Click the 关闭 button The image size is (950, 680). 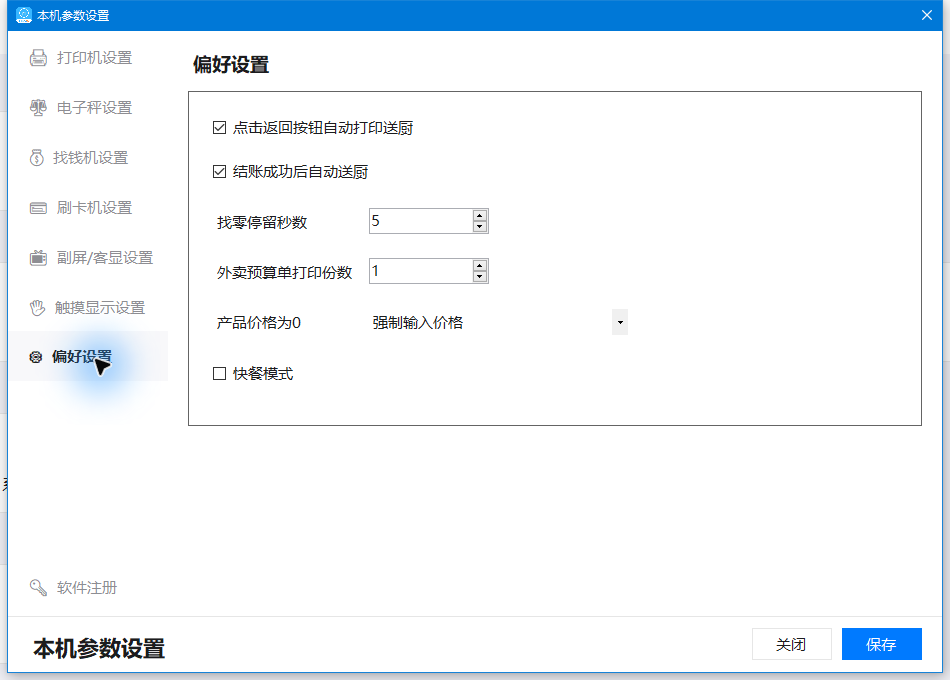pos(791,644)
